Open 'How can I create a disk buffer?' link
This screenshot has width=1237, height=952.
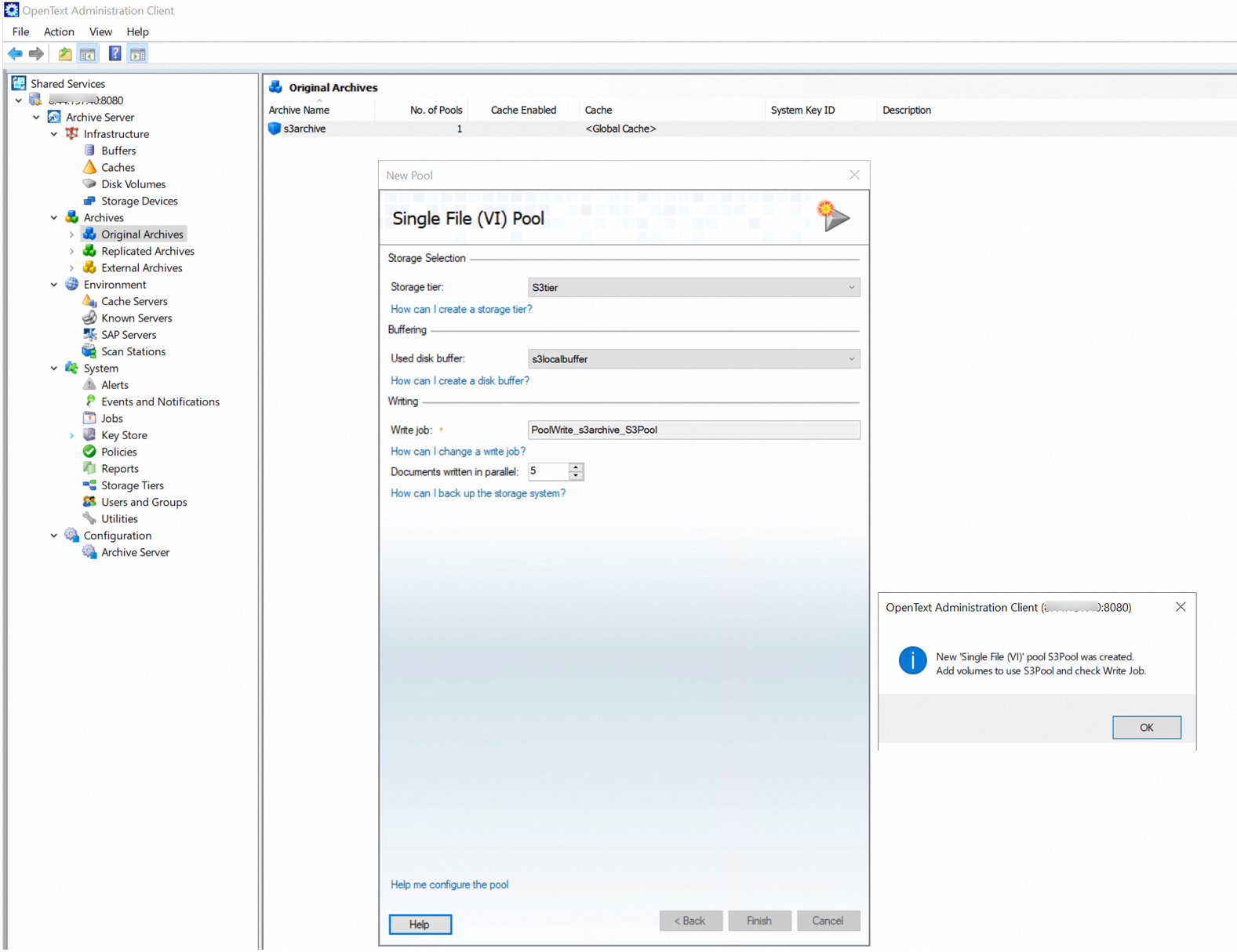click(460, 380)
